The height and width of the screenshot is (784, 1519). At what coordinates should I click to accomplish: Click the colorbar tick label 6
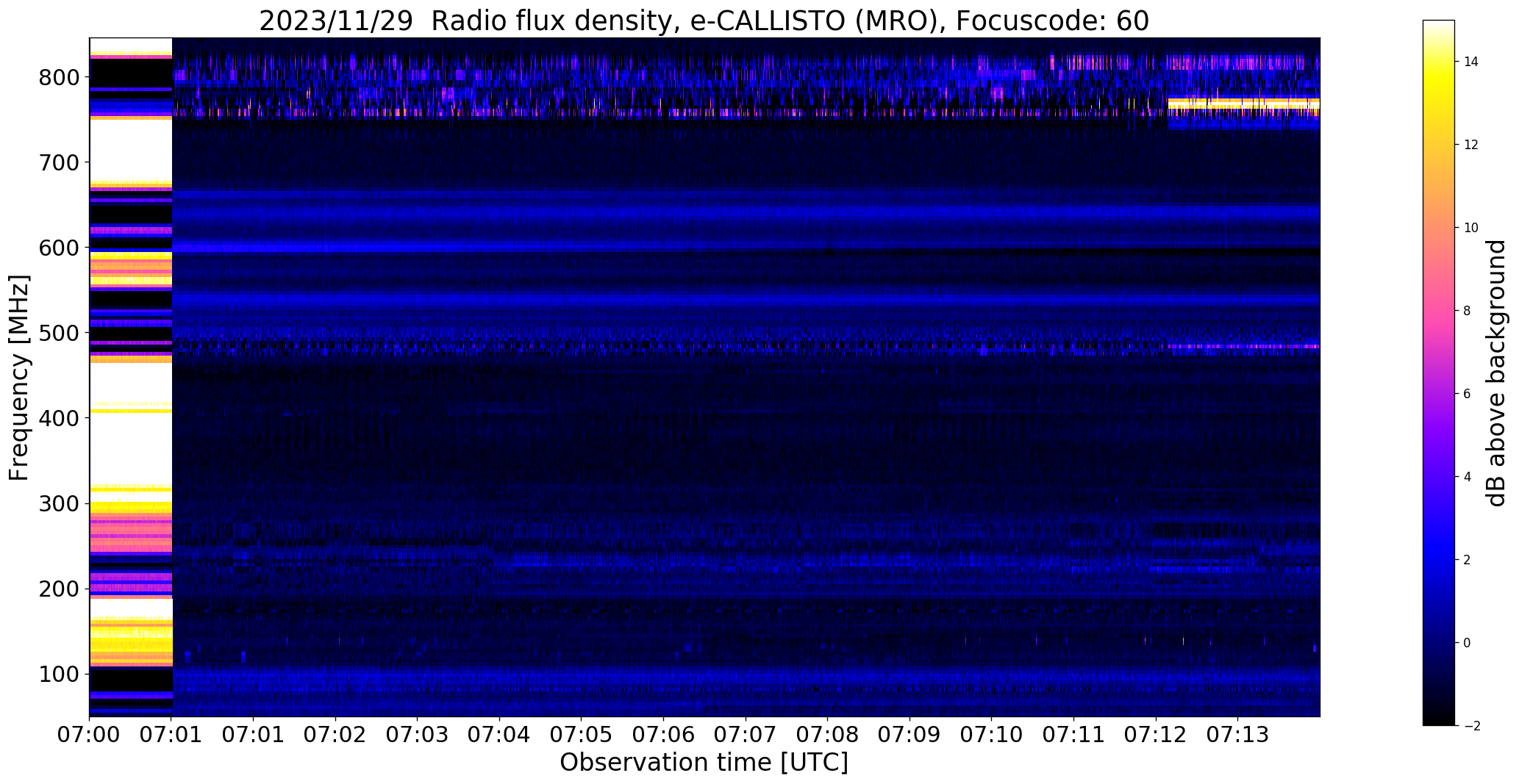pos(1468,394)
